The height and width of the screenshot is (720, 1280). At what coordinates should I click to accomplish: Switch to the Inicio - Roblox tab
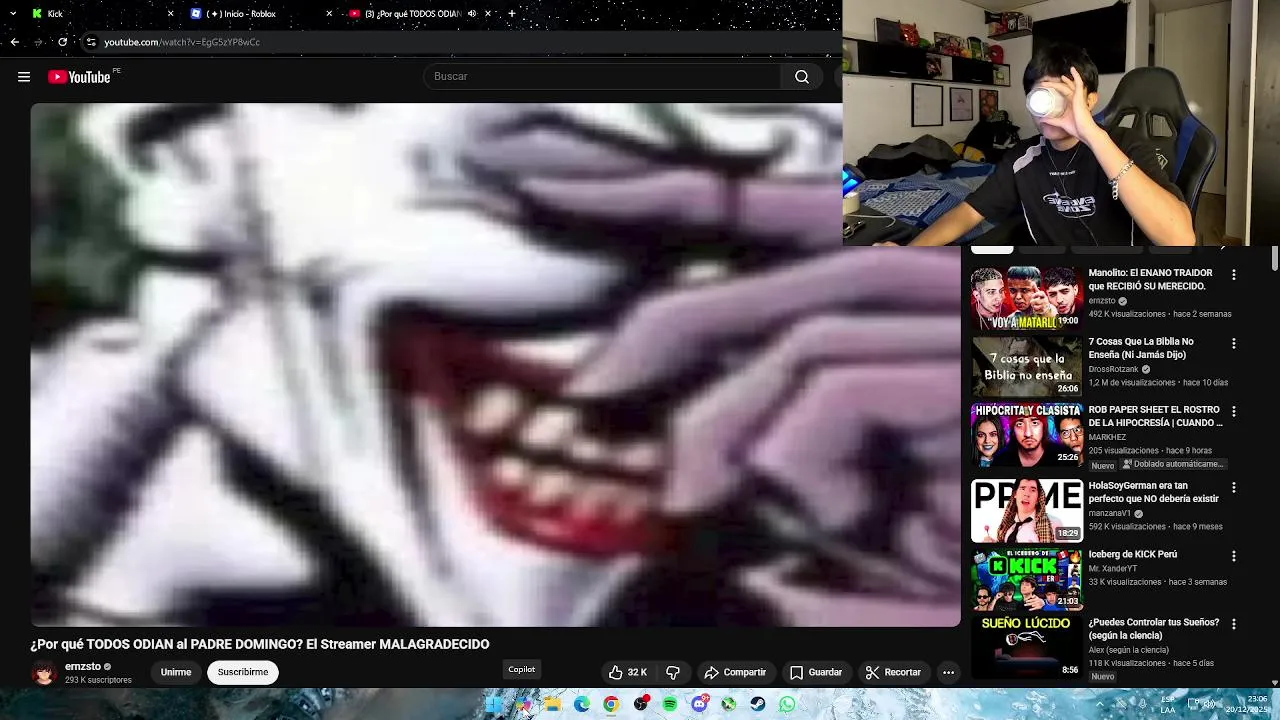262,14
